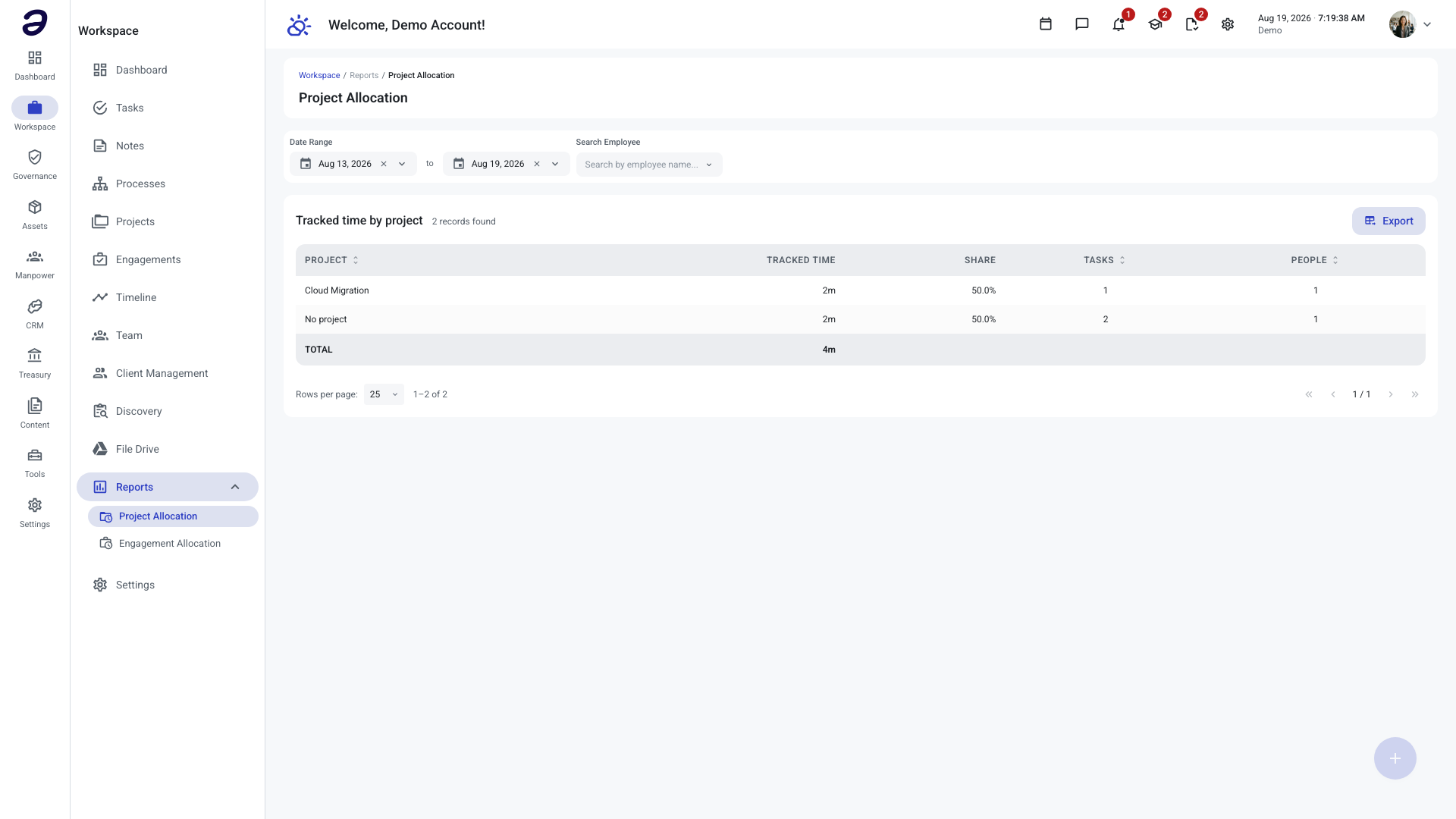This screenshot has width=1456, height=819.
Task: Click the end date Aug 19, 2026 field
Action: (506, 164)
